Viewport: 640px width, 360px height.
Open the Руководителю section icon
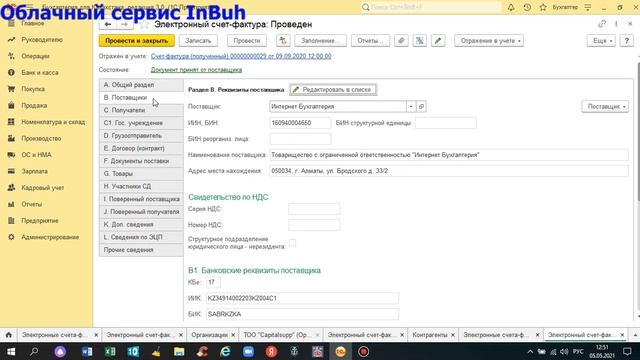coord(11,40)
